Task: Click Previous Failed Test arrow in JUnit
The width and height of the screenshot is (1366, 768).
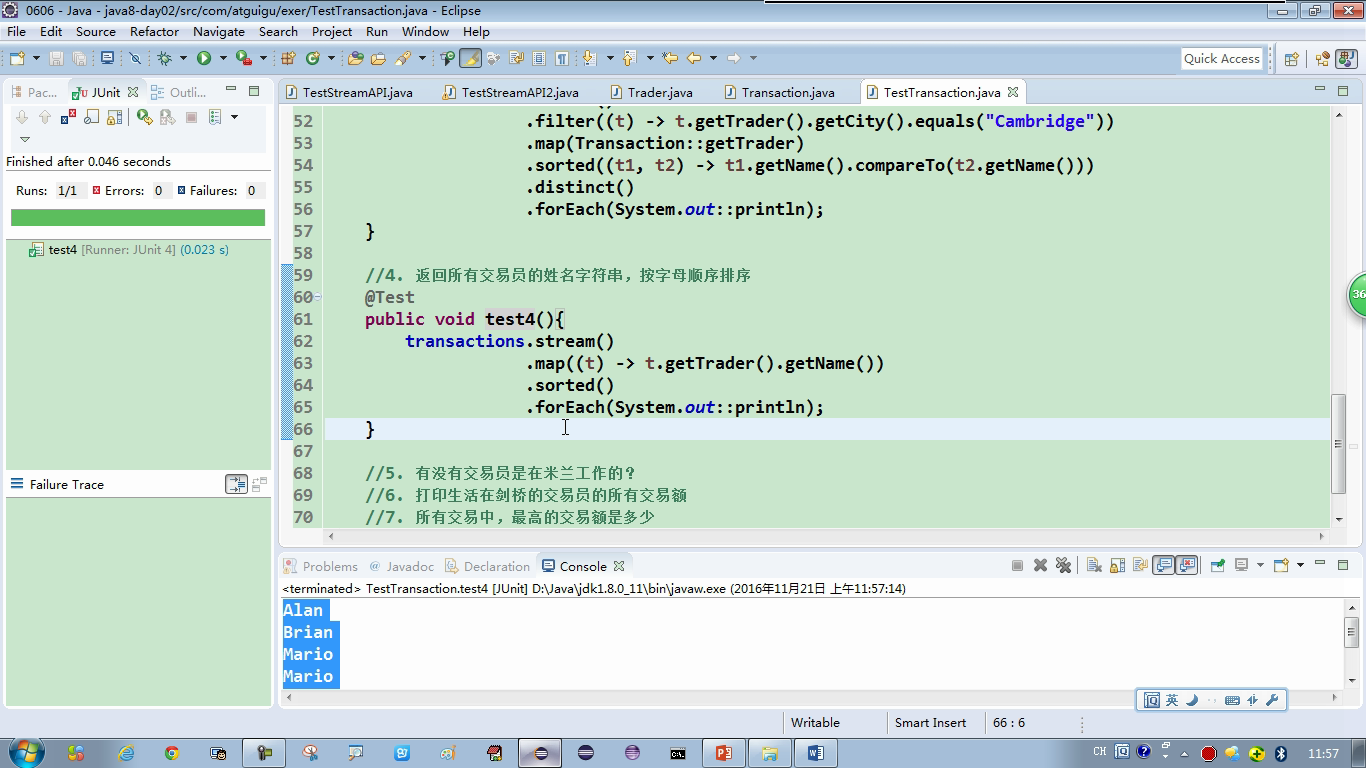Action: tap(45, 117)
